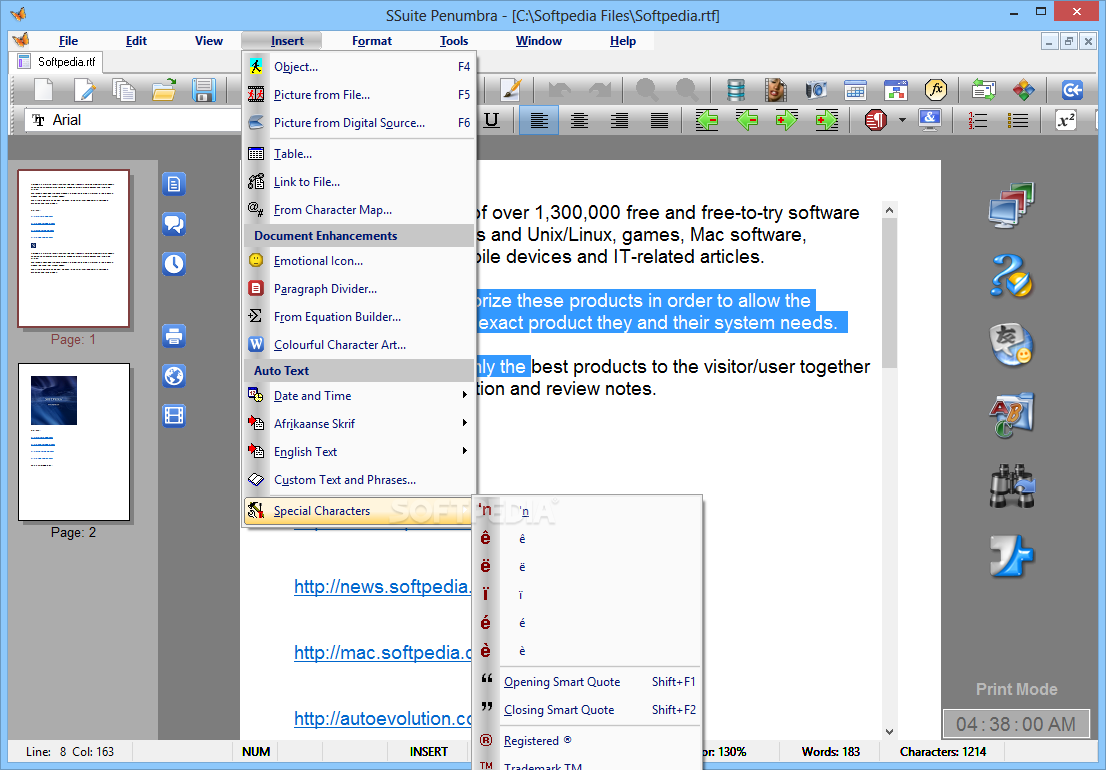Select Picture from File menu entry
Image resolution: width=1106 pixels, height=770 pixels.
pyautogui.click(x=359, y=94)
